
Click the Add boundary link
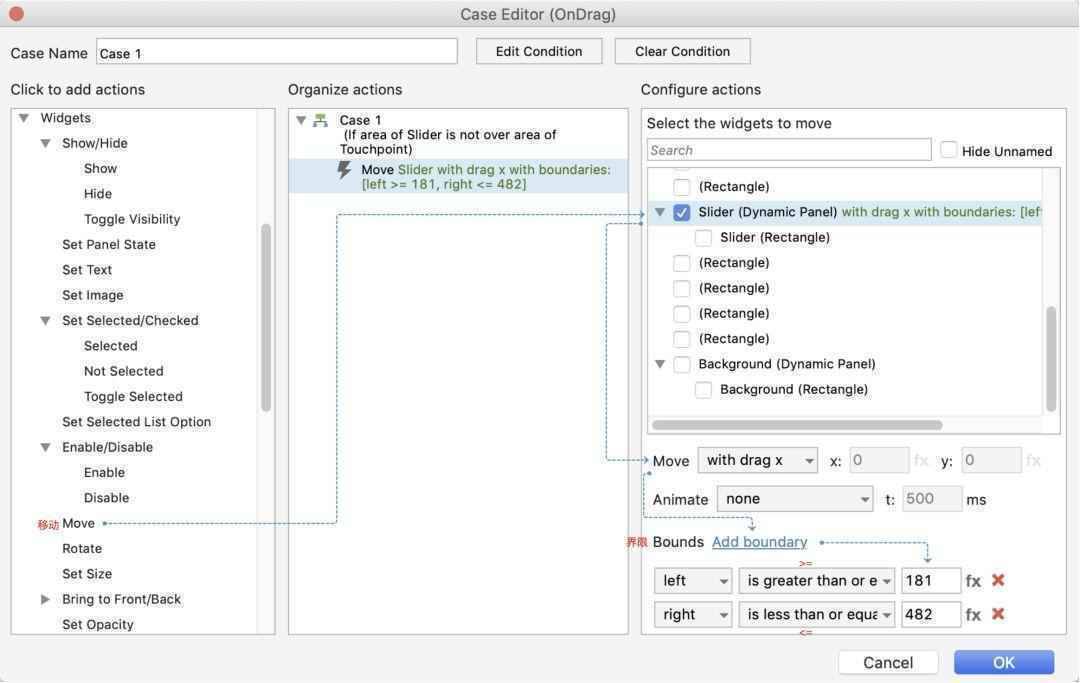tap(759, 543)
